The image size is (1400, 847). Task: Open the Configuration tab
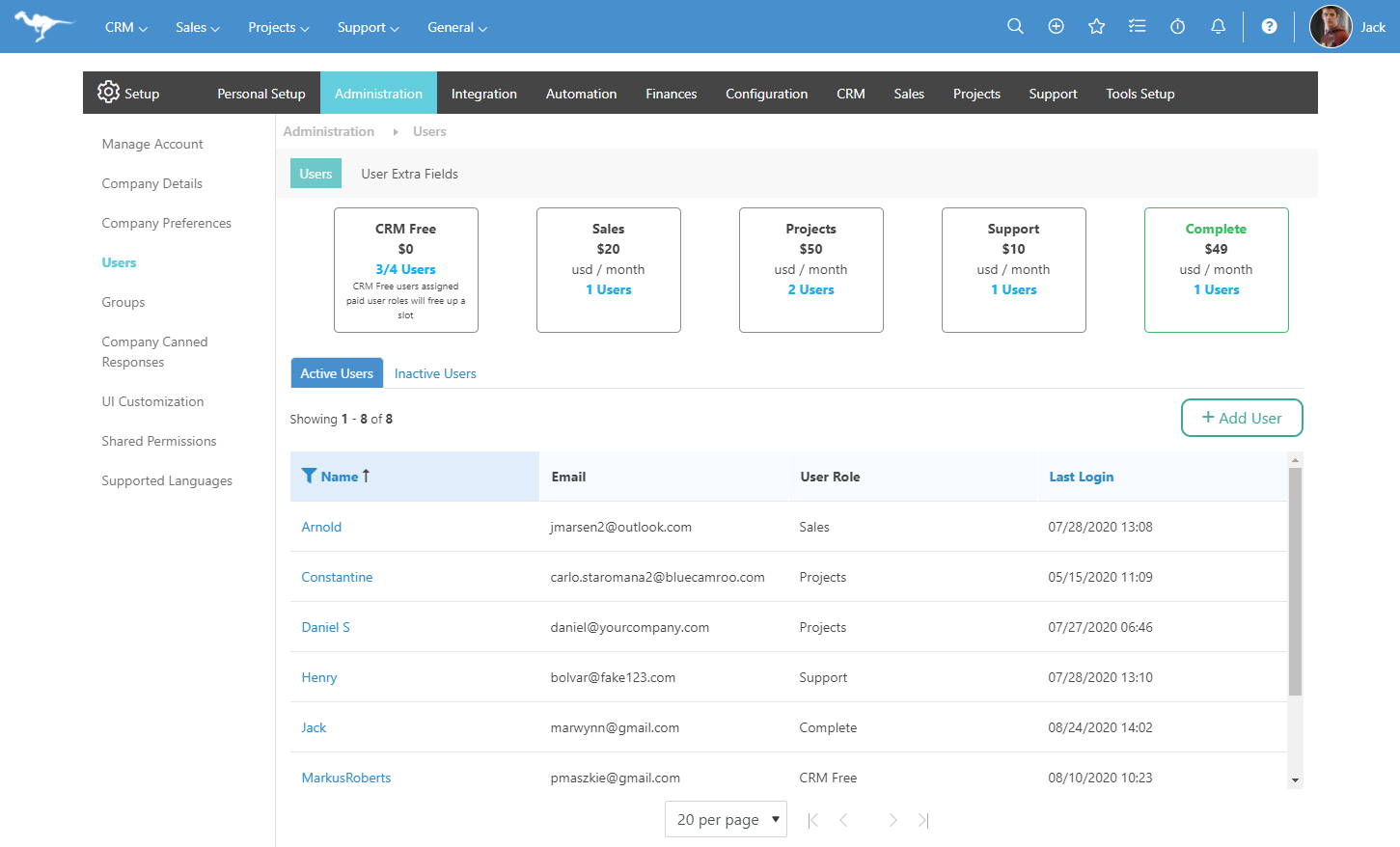click(767, 94)
